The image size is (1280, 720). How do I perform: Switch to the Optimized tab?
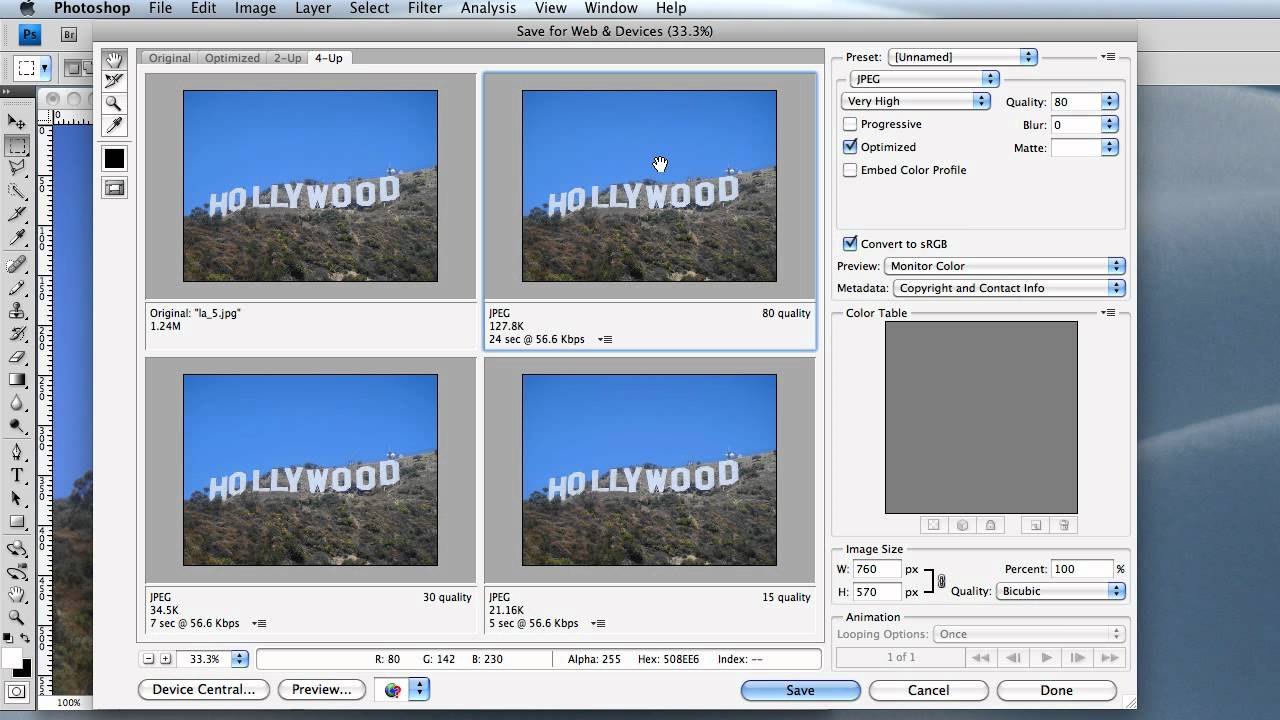point(232,58)
